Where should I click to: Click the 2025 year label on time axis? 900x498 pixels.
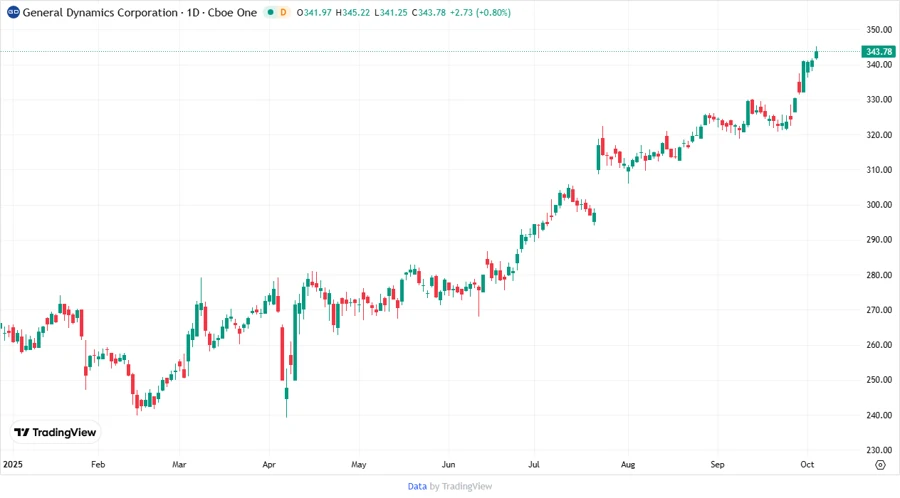[x=12, y=465]
